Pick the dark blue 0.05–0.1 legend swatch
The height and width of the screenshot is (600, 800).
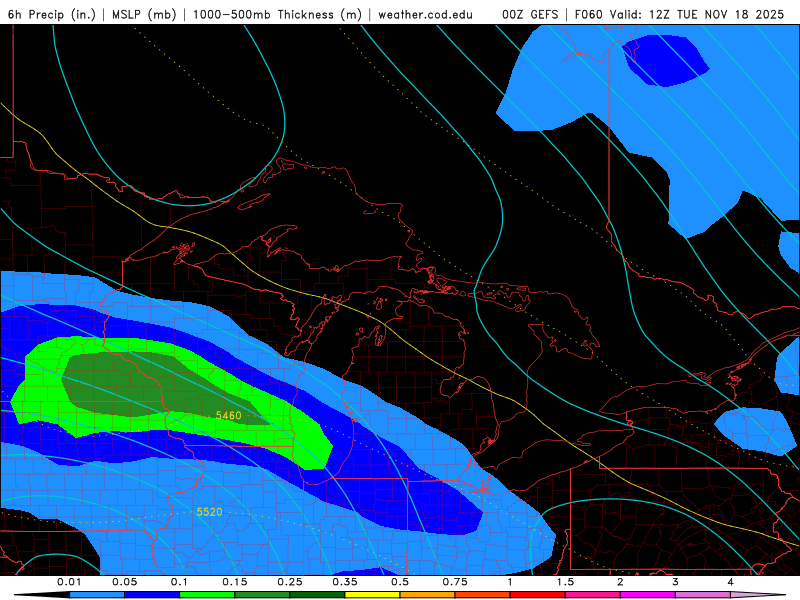(152, 595)
